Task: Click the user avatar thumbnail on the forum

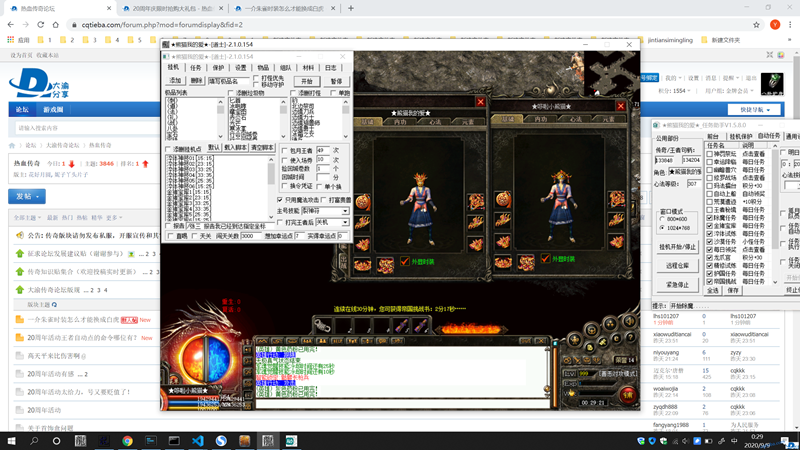Action: [x=771, y=84]
